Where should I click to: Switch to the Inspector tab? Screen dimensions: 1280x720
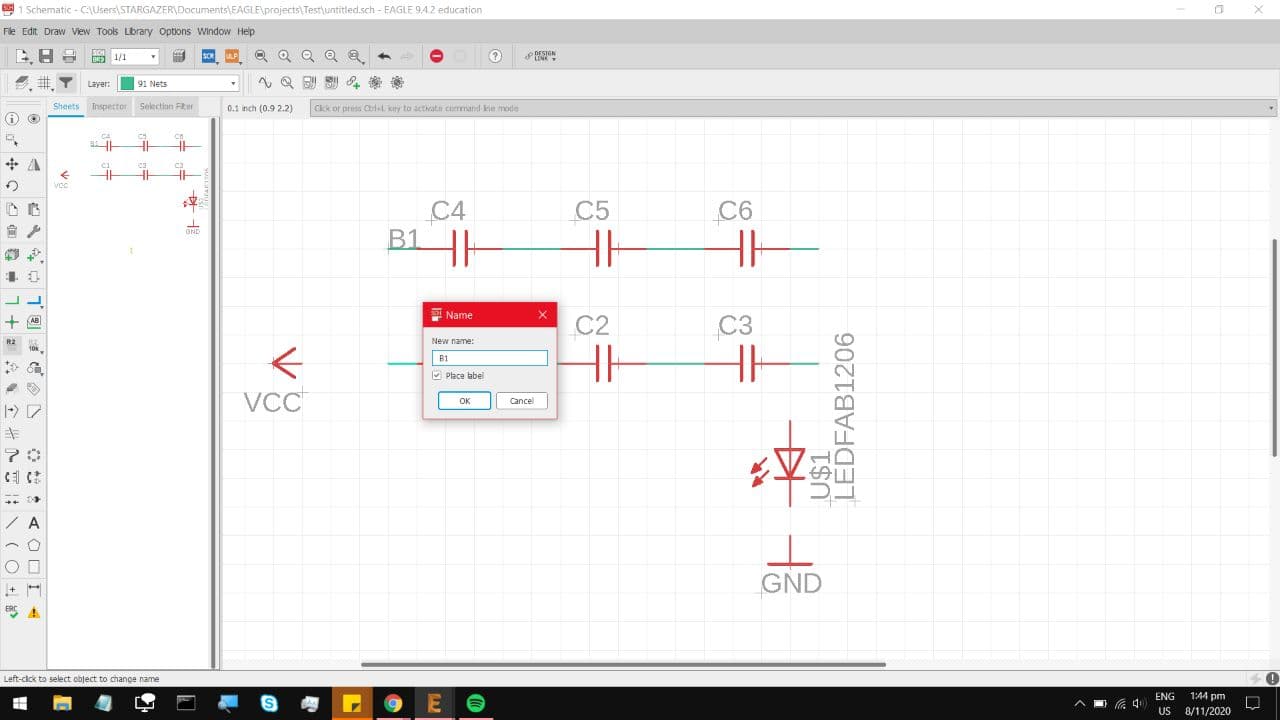pos(109,106)
